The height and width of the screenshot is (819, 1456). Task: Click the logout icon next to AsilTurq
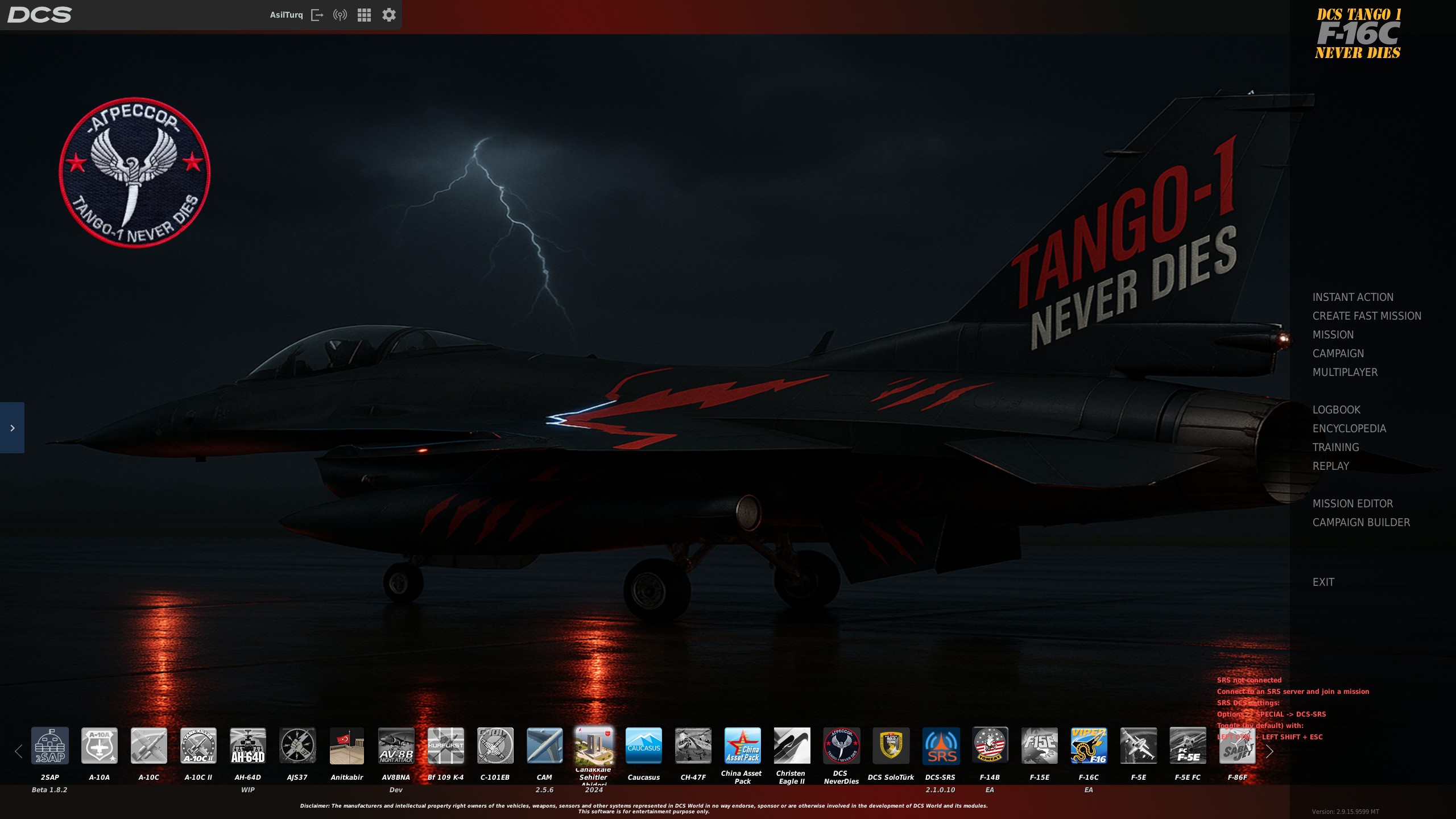point(317,15)
